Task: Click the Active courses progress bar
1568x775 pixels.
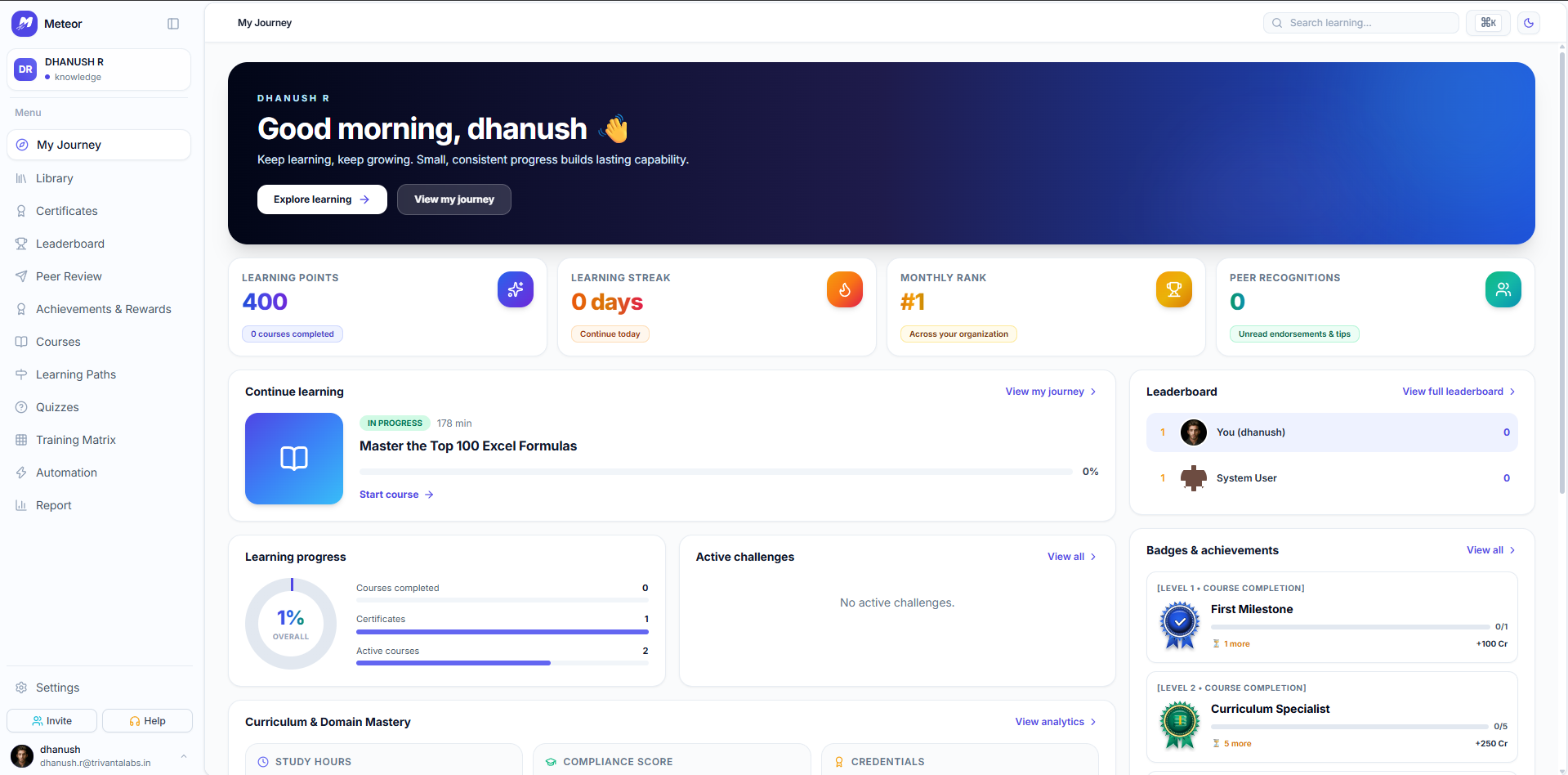Action: point(503,663)
